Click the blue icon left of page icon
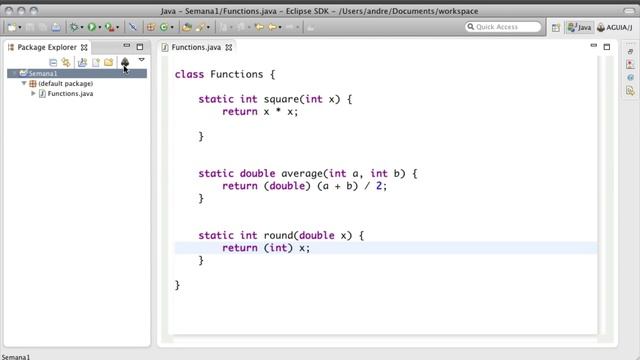 [x=82, y=62]
